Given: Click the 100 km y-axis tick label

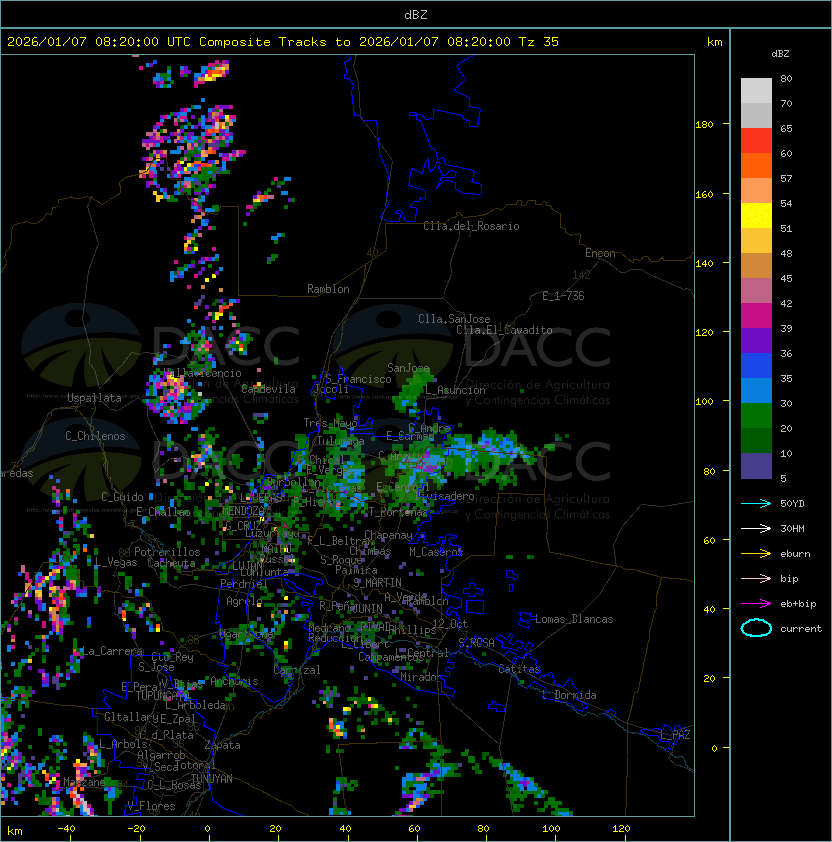Looking at the screenshot, I should click(x=704, y=401).
